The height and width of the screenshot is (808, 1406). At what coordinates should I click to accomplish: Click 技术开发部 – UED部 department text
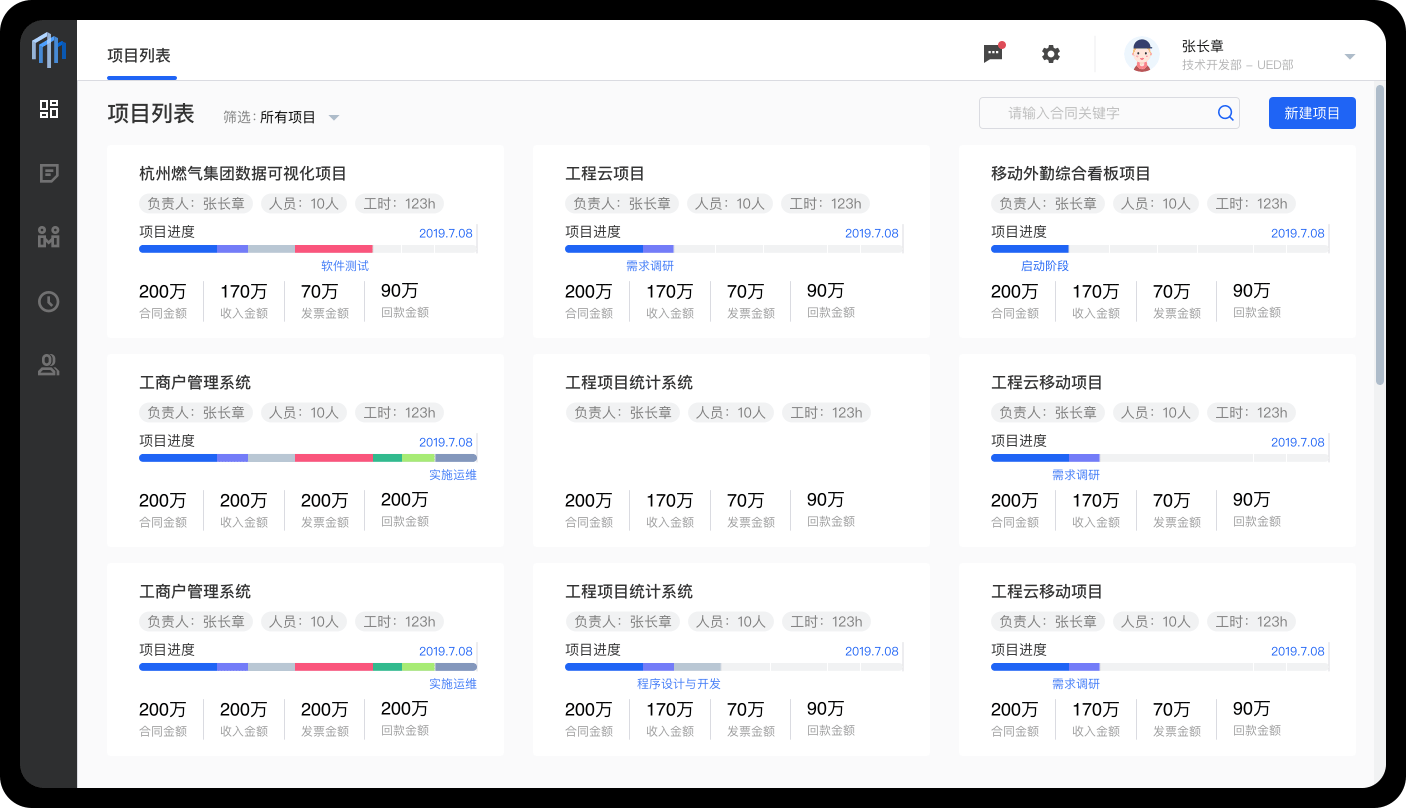click(1238, 65)
